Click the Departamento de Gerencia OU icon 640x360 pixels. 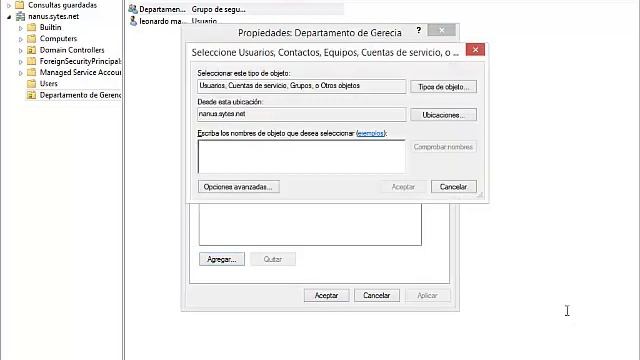pos(31,95)
